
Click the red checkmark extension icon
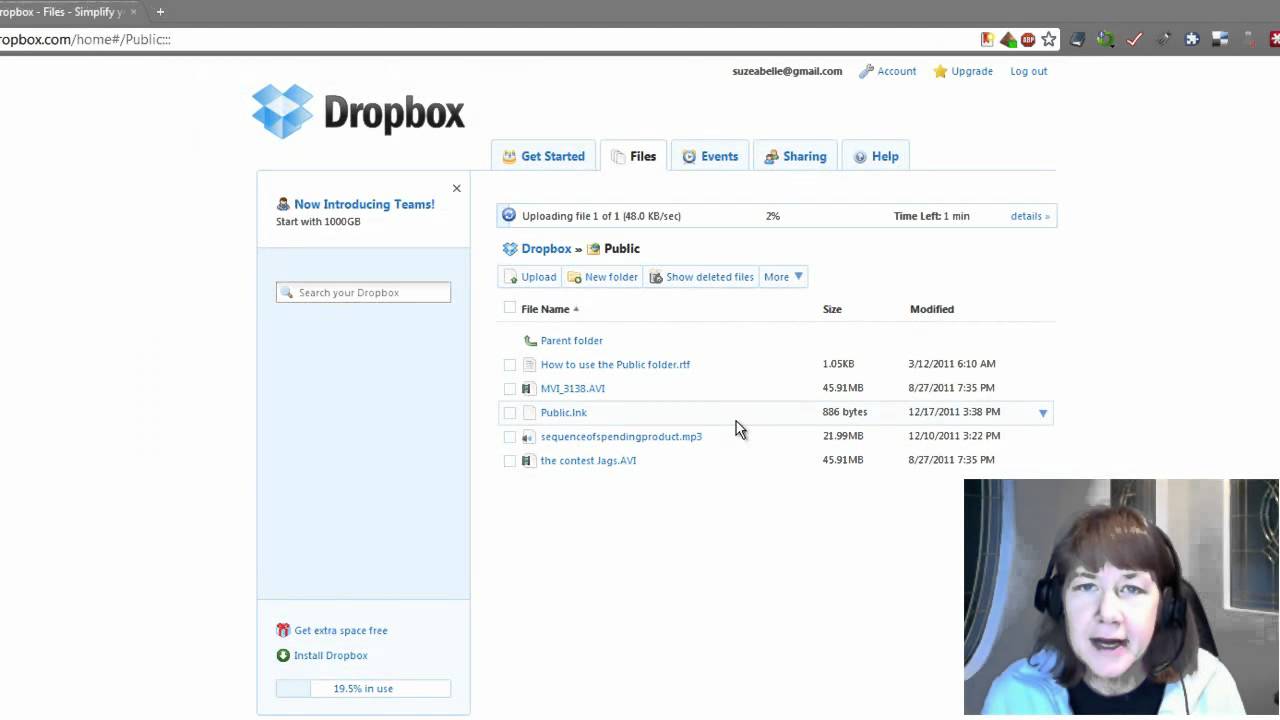point(1134,40)
